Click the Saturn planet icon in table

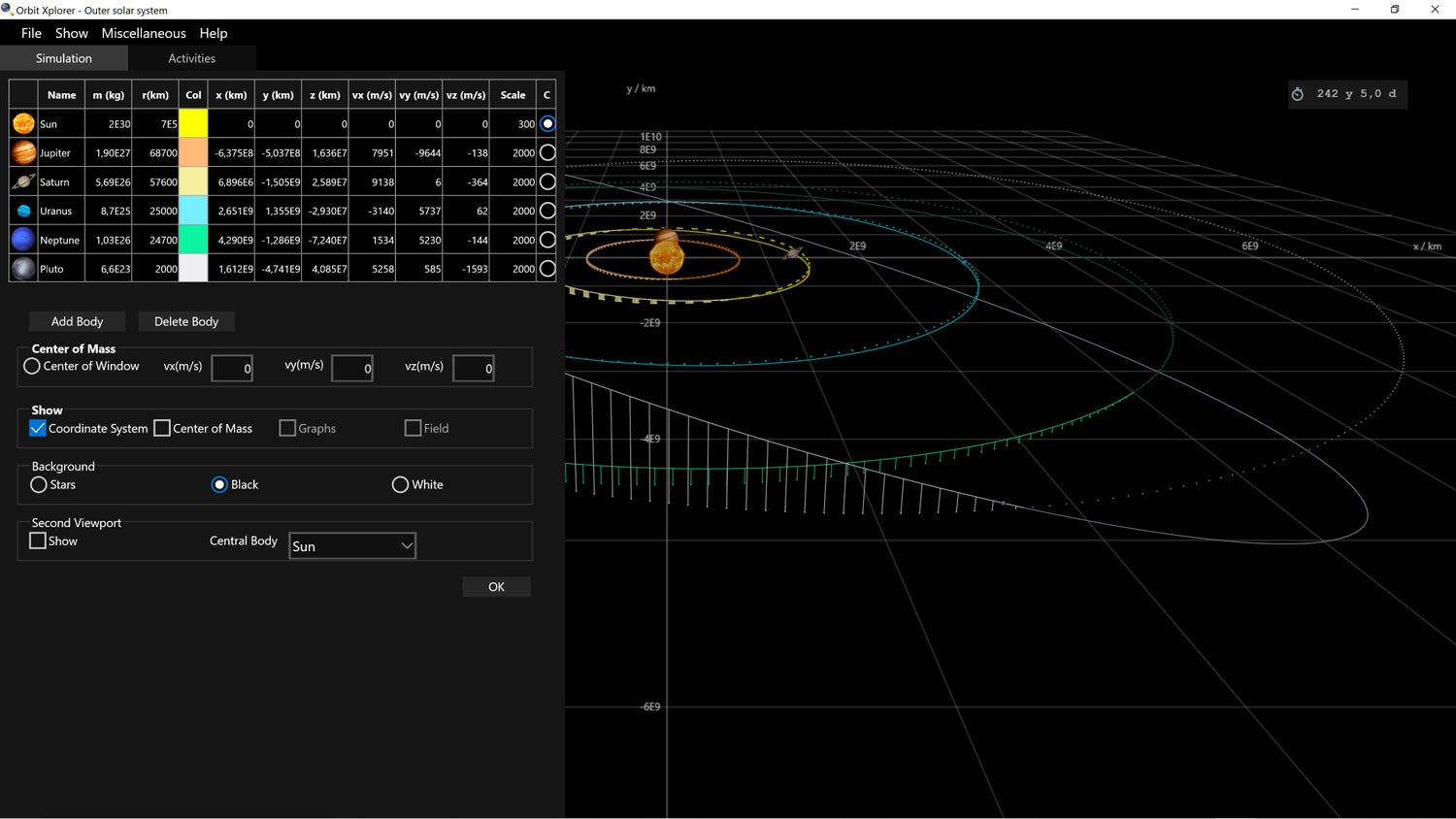[23, 181]
